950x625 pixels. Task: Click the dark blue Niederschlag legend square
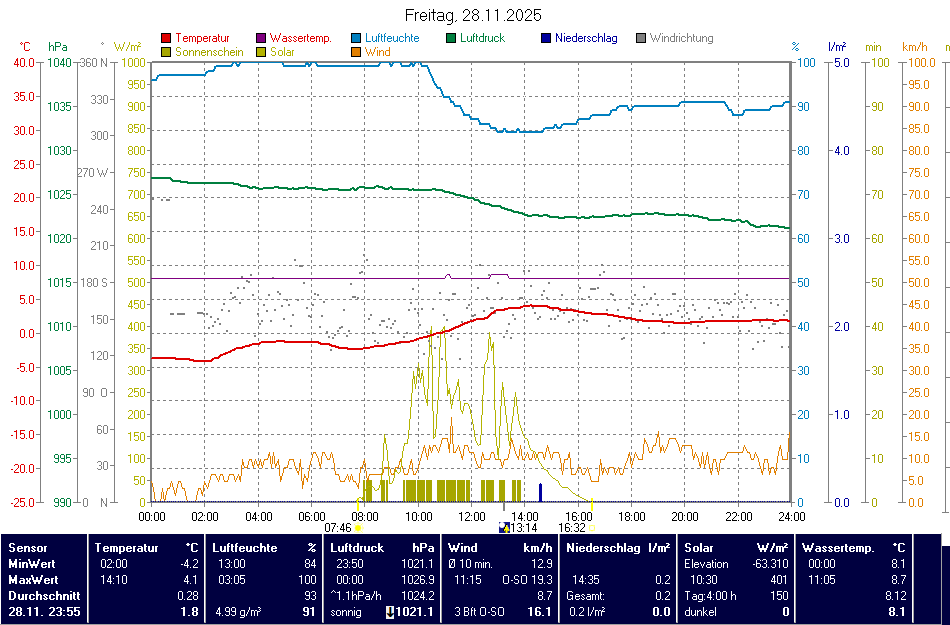[x=546, y=39]
